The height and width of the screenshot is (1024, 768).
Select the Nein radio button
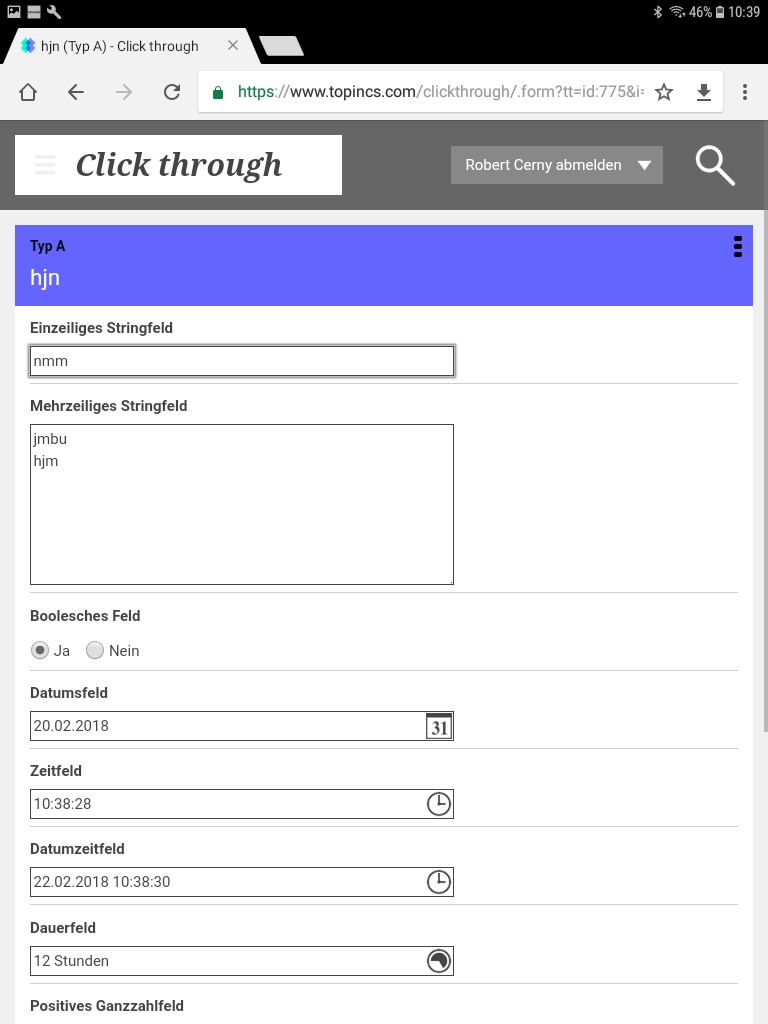click(95, 651)
